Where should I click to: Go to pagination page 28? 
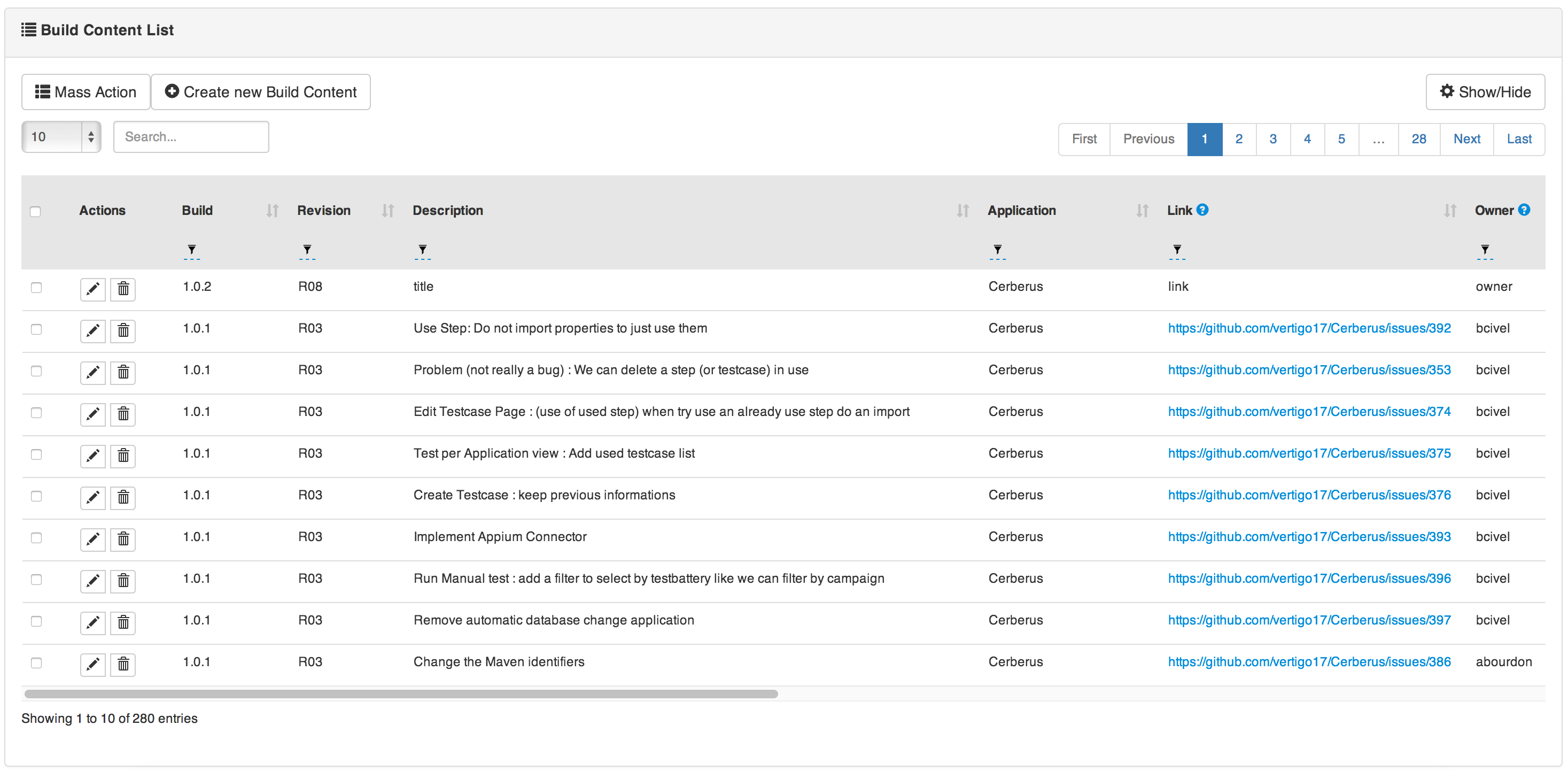(x=1419, y=140)
